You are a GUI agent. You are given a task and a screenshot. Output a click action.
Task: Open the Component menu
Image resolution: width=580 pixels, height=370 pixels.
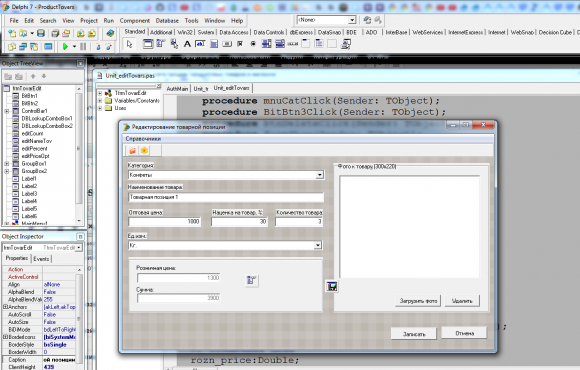pos(135,21)
